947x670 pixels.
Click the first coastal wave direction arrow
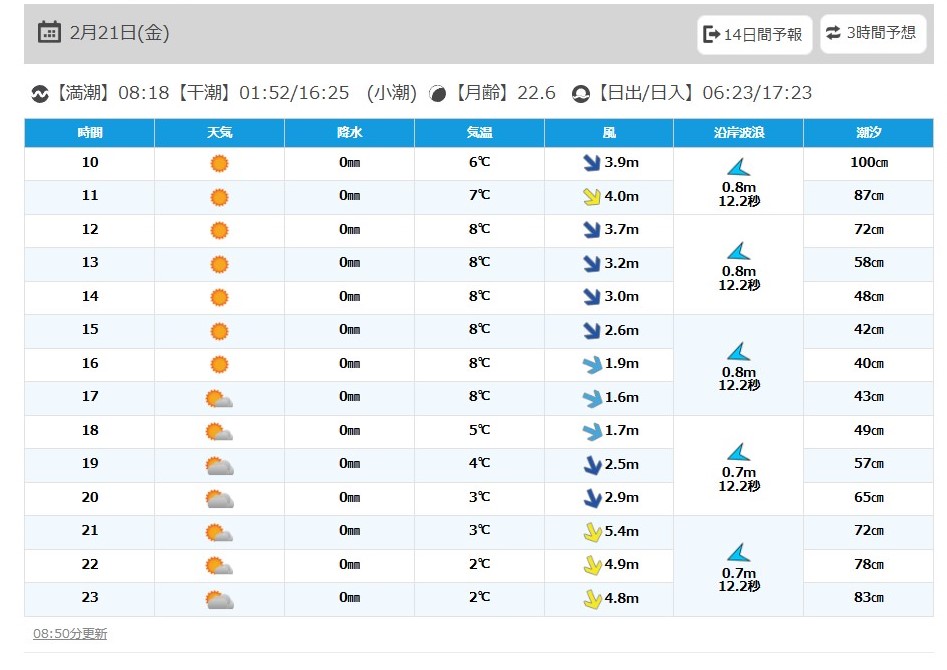(739, 167)
